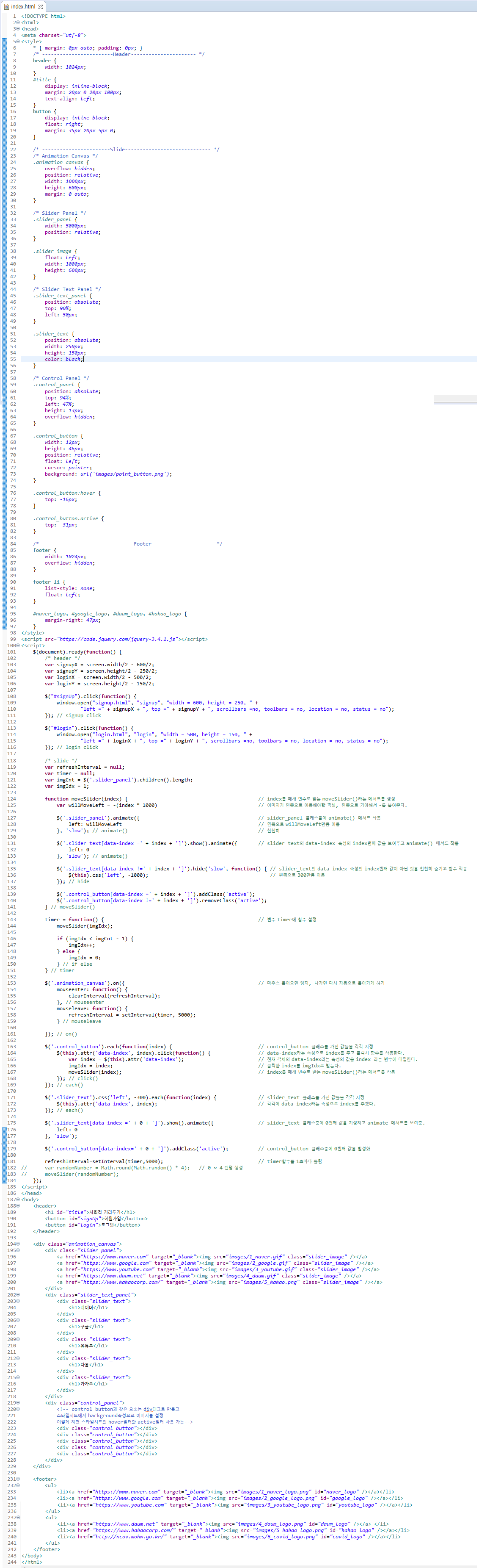The height and width of the screenshot is (1568, 501).
Task: Click the $("#signUp").click(function() line
Action: pyautogui.click(x=91, y=696)
